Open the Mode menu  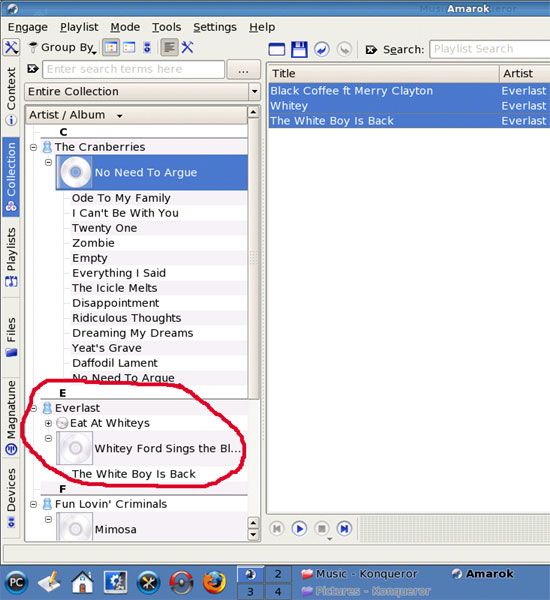tap(125, 27)
